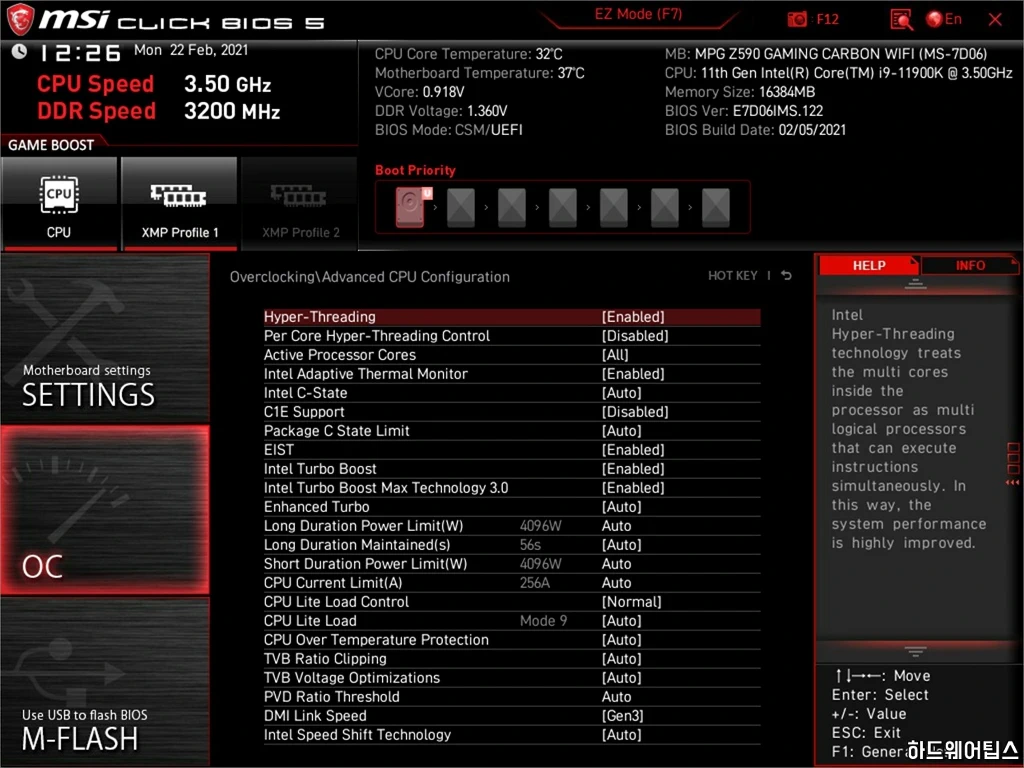Open Intel C-State [Auto] option
This screenshot has height=768, width=1024.
(621, 392)
